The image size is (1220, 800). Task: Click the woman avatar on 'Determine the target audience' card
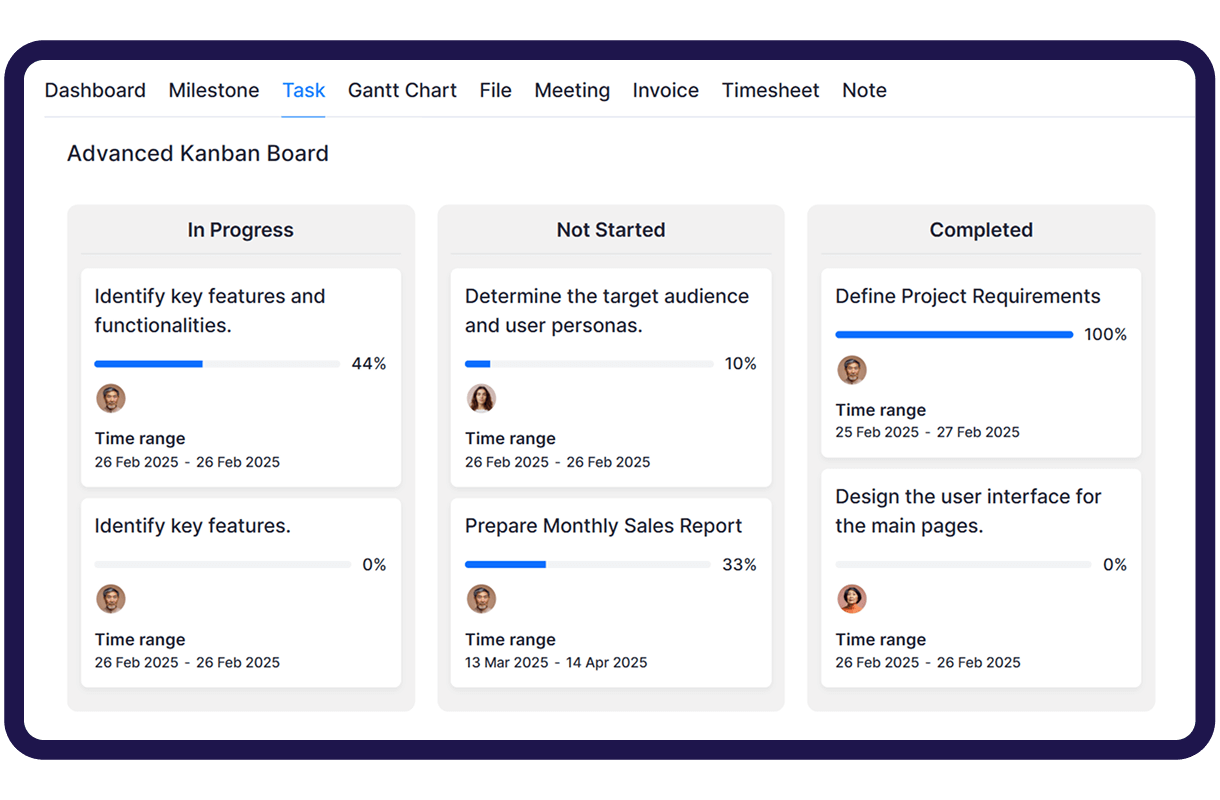pyautogui.click(x=481, y=398)
